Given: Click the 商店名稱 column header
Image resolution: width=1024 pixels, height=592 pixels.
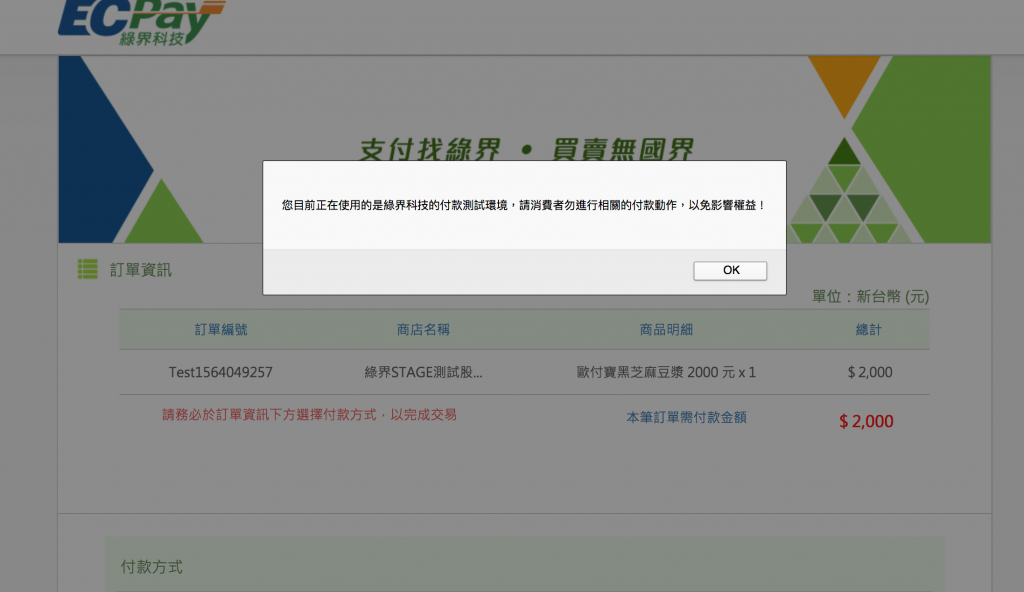Looking at the screenshot, I should 423,329.
